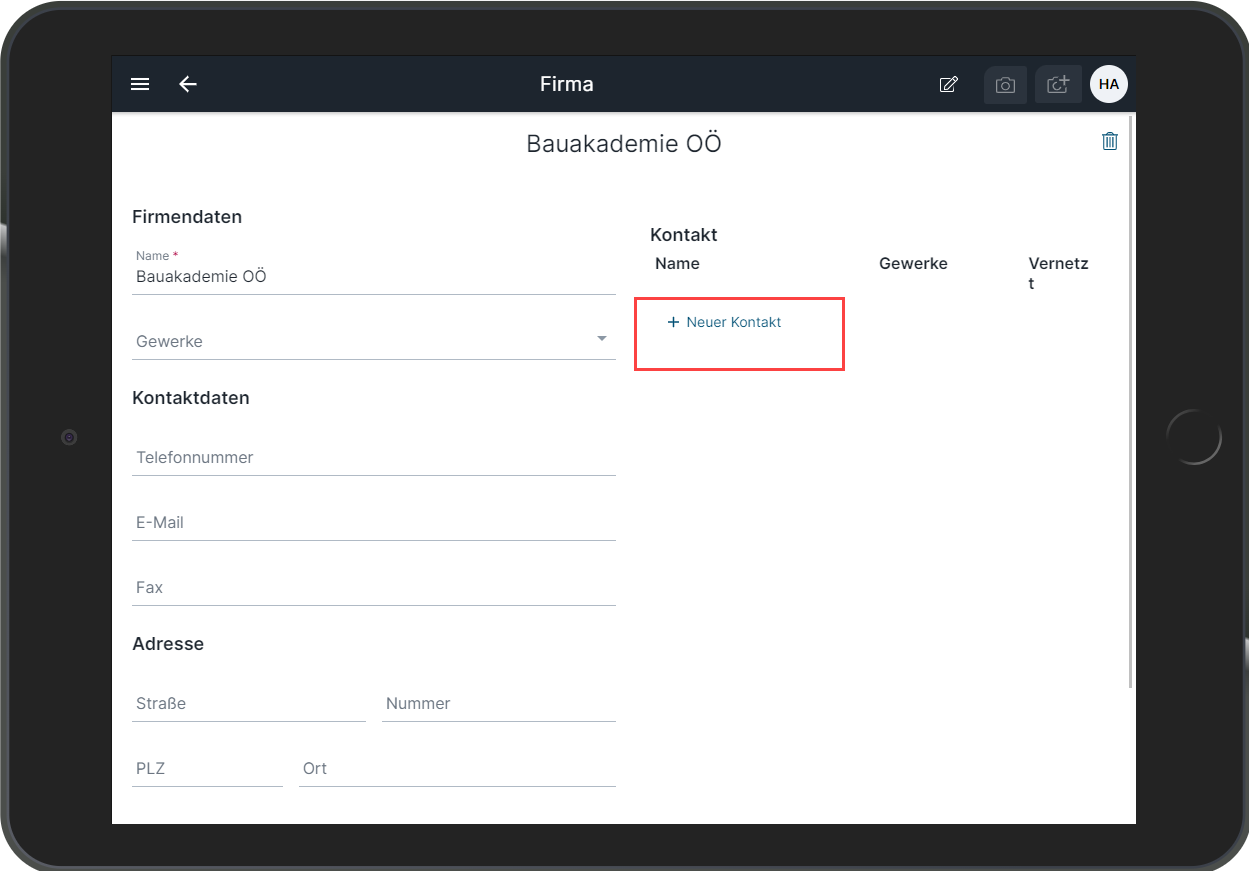
Task: Delete company with the trash icon
Action: click(x=1110, y=141)
